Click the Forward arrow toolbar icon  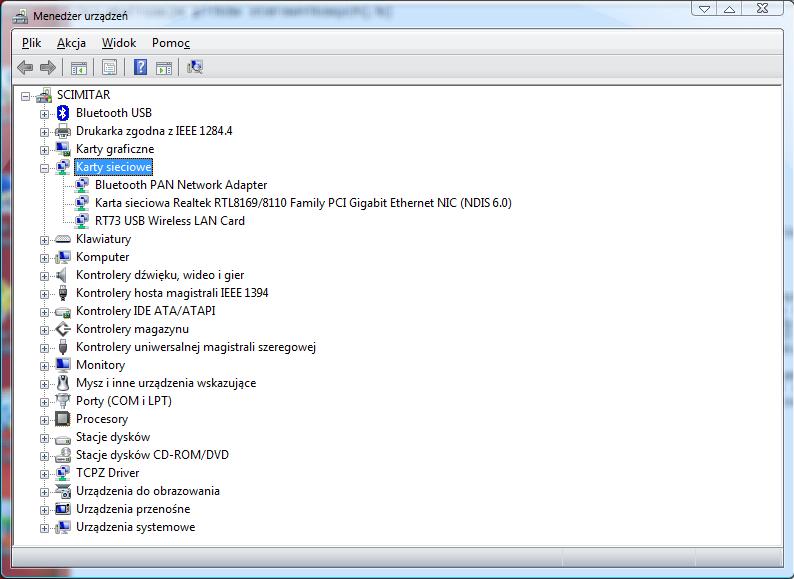pos(48,67)
